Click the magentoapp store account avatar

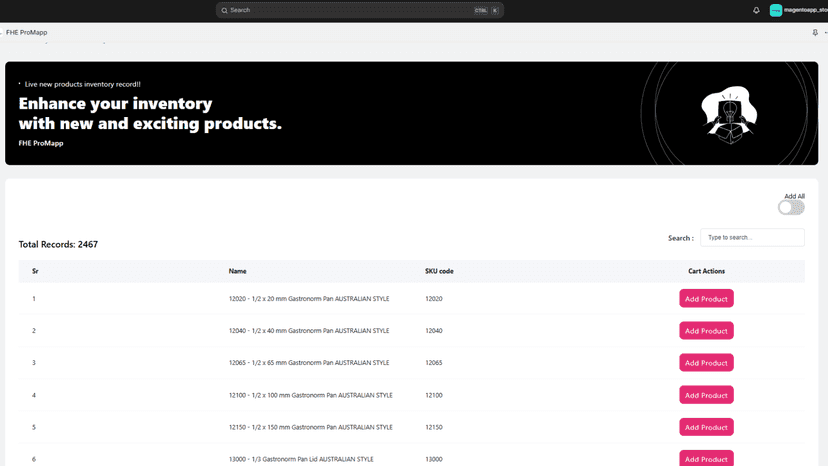point(775,10)
